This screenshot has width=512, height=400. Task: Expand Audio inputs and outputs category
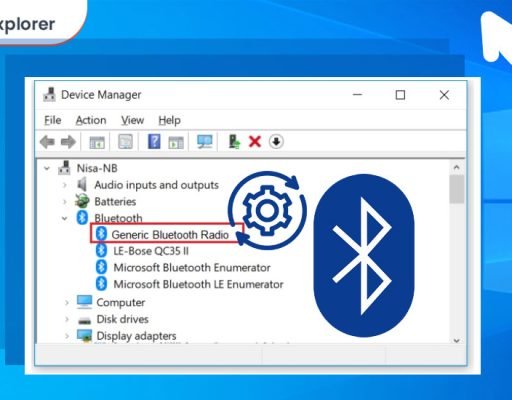point(65,185)
